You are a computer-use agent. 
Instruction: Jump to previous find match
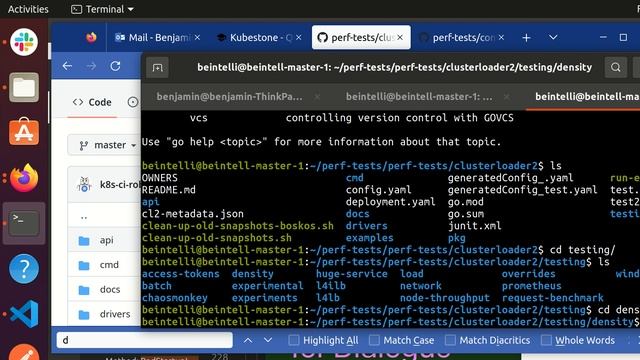click(248, 340)
